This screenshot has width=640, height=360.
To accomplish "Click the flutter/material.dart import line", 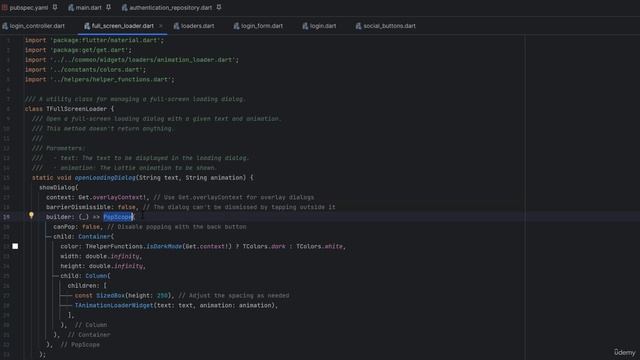I will 94,40.
